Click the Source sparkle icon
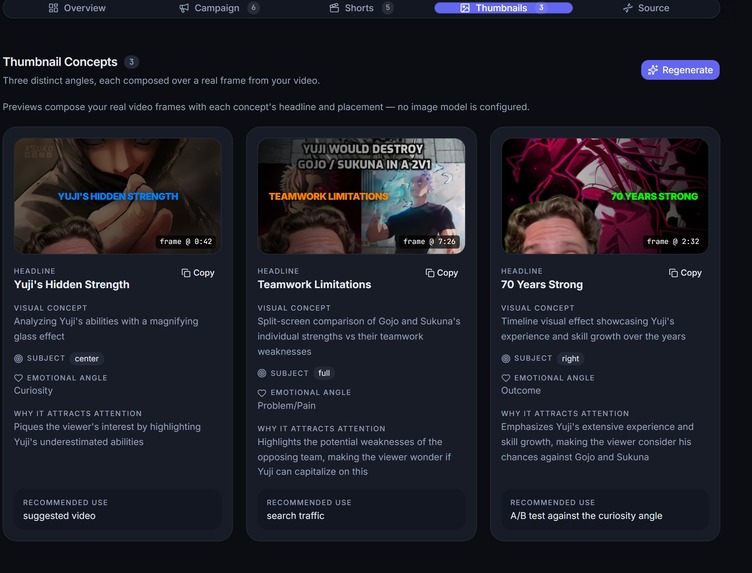 628,8
